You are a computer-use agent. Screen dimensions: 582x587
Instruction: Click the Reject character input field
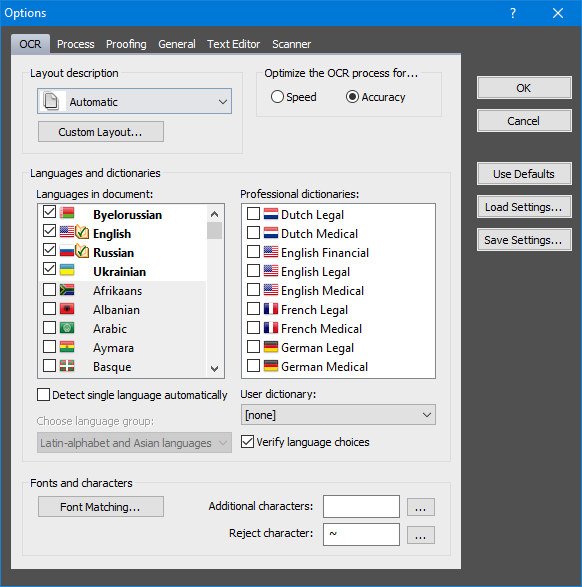[361, 534]
